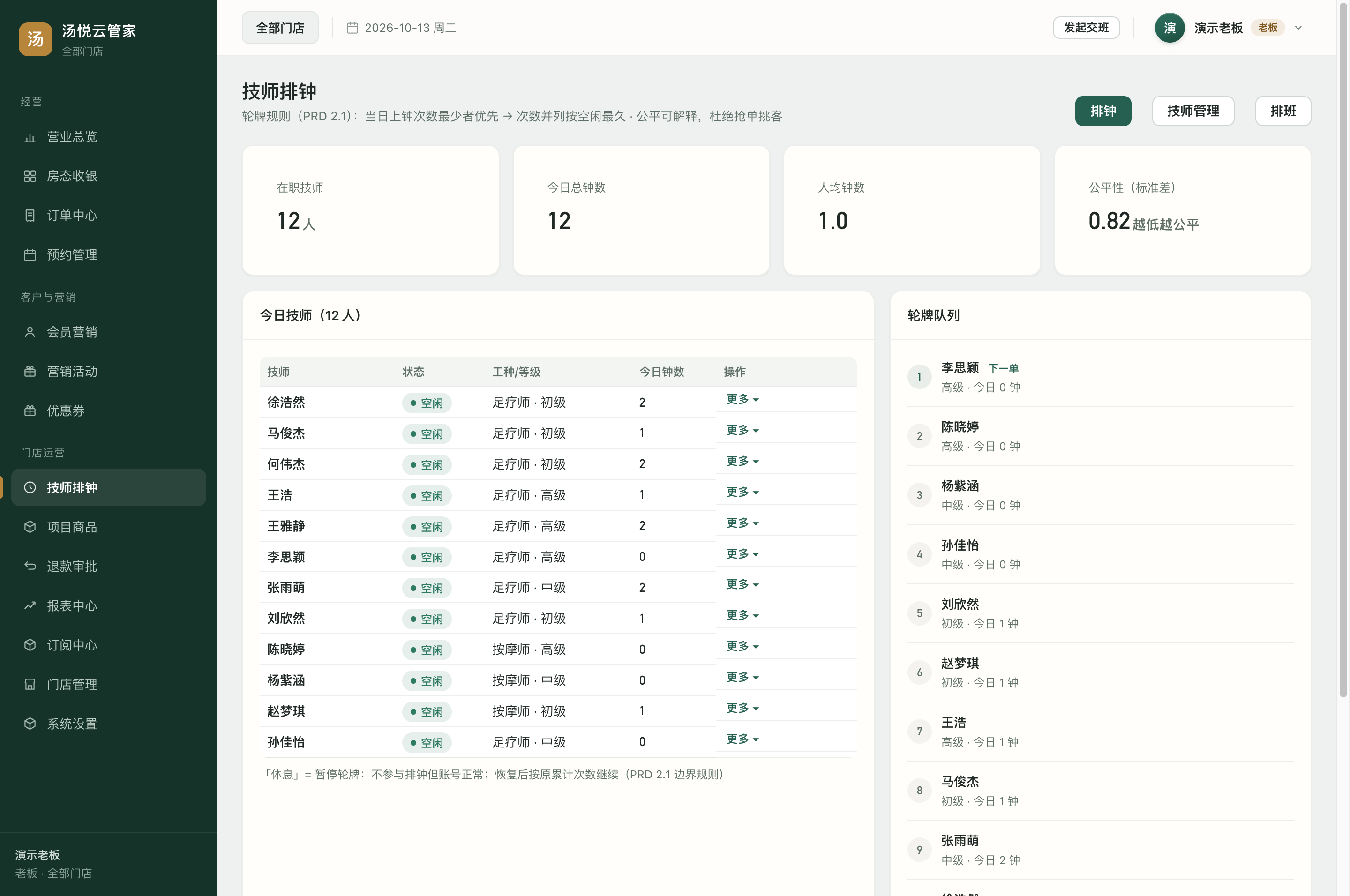Open 营业总览 from the sidebar
Image resolution: width=1350 pixels, height=896 pixels.
coord(109,137)
